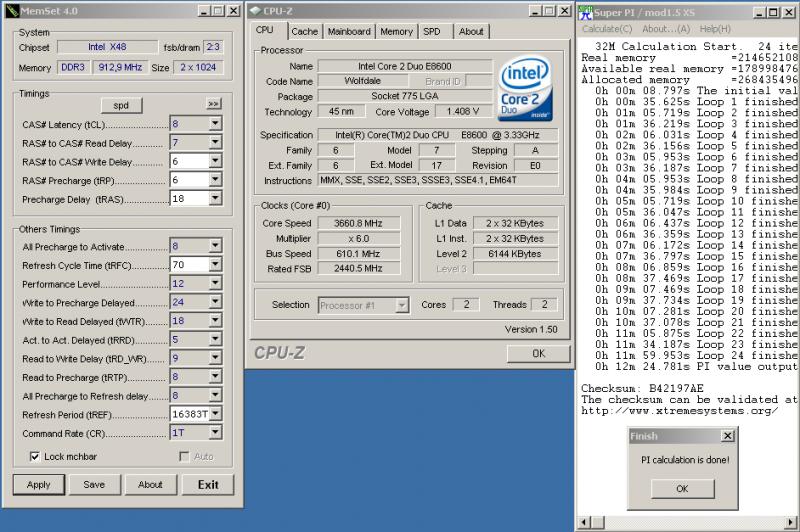The height and width of the screenshot is (532, 800).
Task: Click the Name field Intel Core 2 Duo E8600
Action: 405,66
